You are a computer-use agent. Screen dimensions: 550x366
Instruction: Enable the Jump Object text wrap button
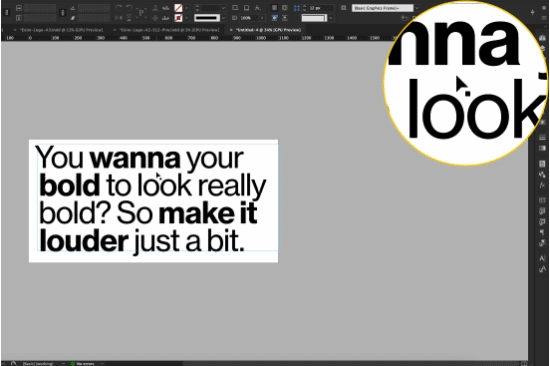point(285,18)
